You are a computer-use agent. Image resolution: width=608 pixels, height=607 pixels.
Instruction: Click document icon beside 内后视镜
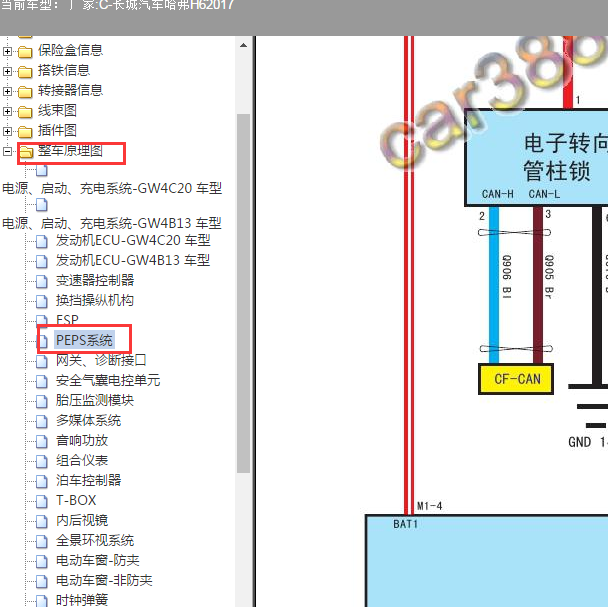(42, 522)
